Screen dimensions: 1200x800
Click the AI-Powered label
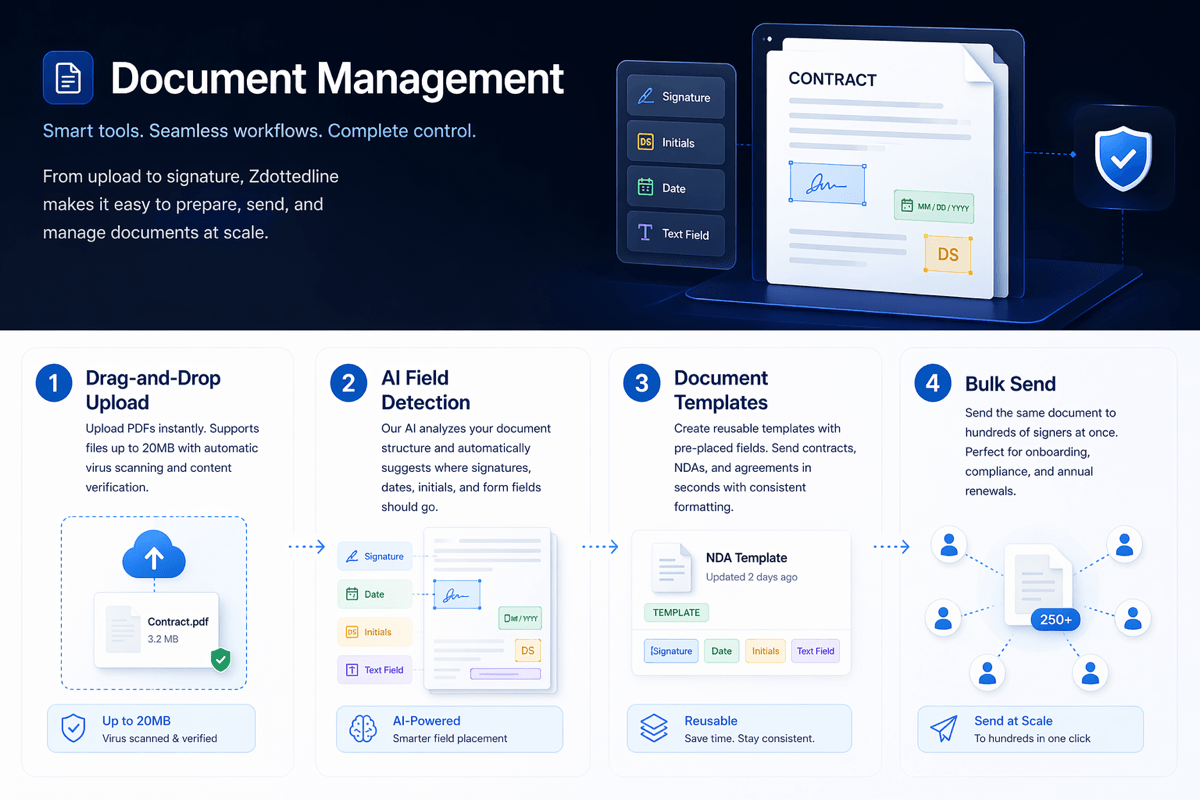pos(427,721)
